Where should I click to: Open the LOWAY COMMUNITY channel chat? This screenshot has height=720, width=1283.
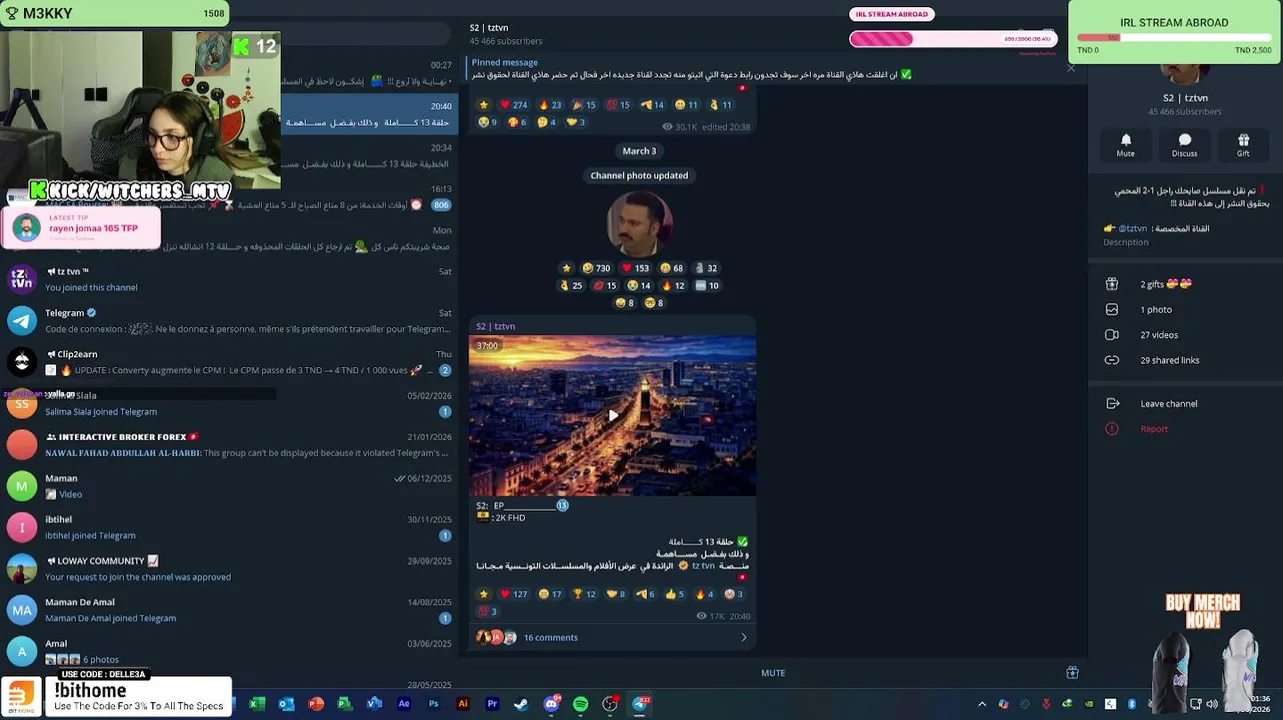pyautogui.click(x=230, y=568)
